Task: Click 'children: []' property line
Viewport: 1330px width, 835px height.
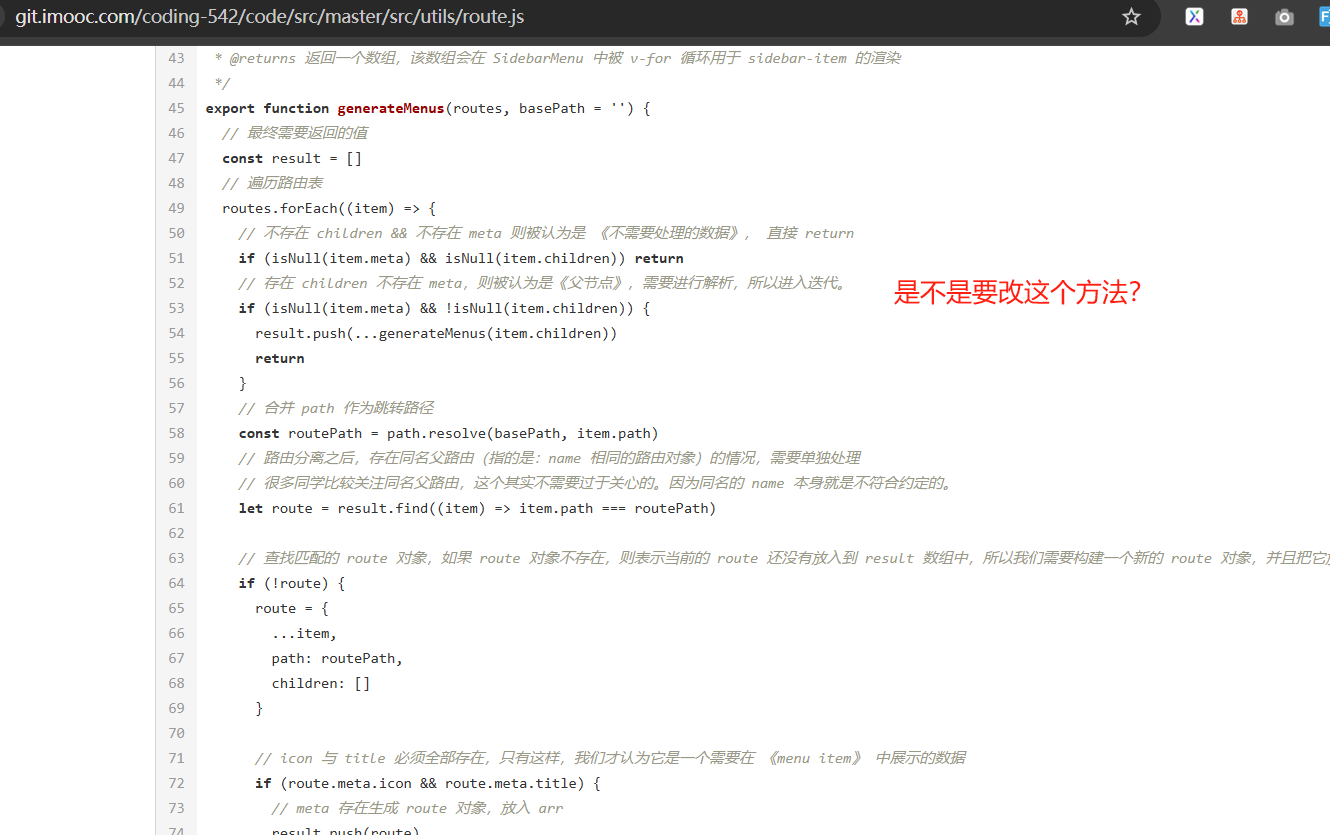Action: [321, 683]
